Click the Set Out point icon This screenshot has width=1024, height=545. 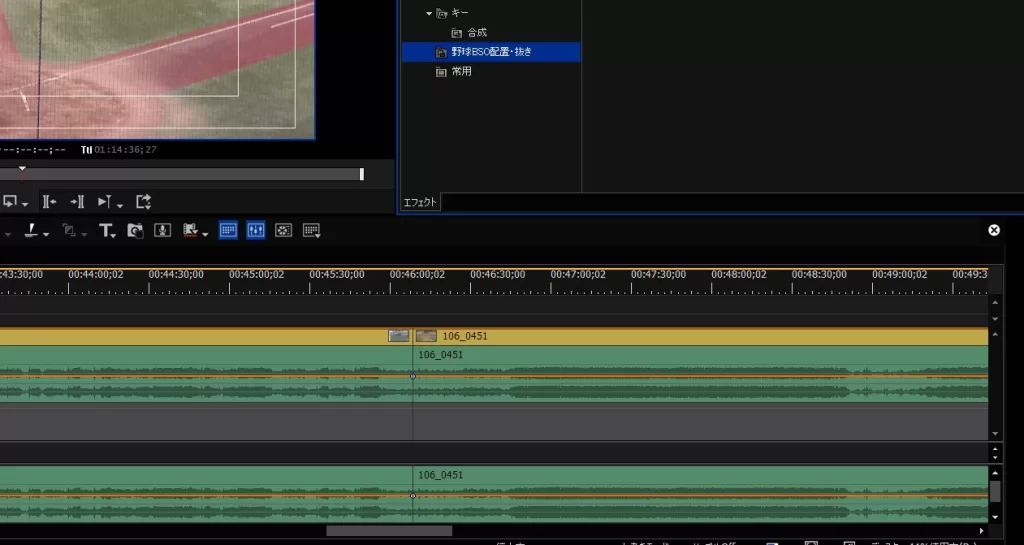[x=77, y=202]
